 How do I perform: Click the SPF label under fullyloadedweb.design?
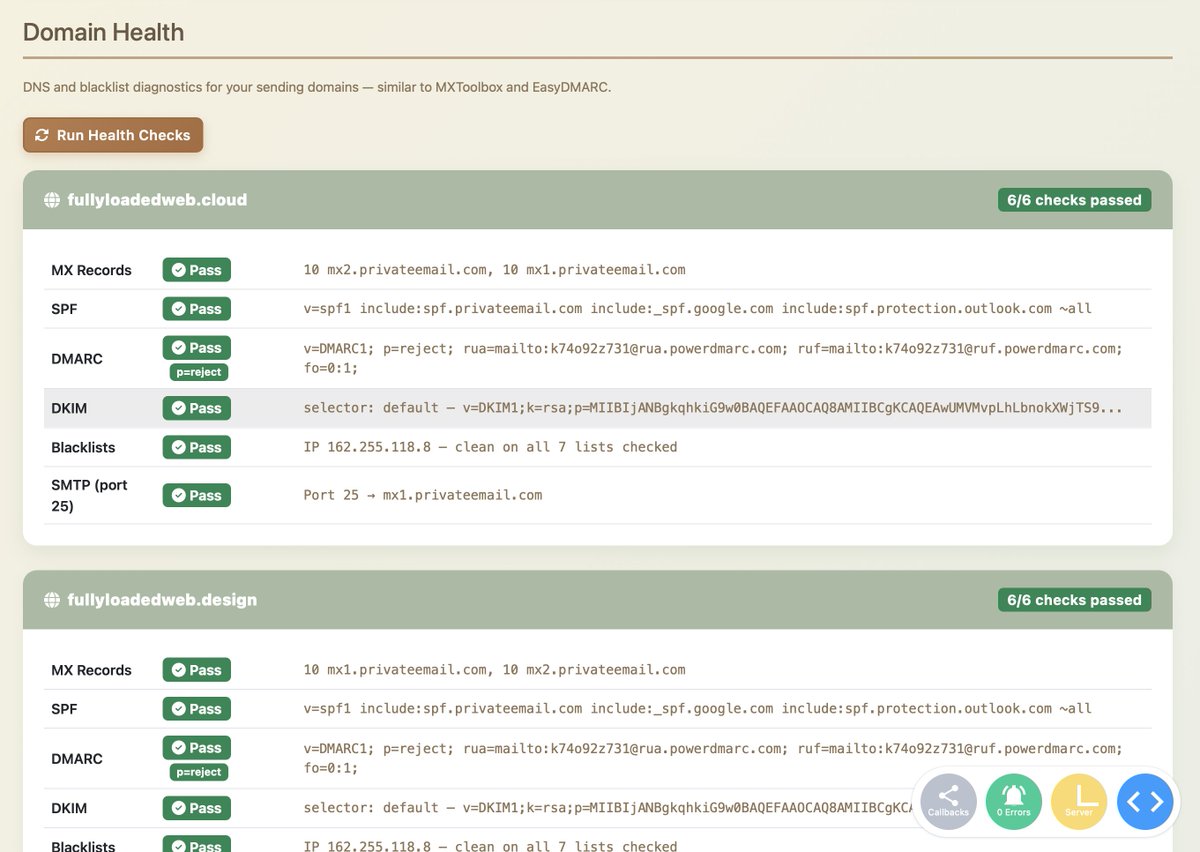(x=64, y=709)
